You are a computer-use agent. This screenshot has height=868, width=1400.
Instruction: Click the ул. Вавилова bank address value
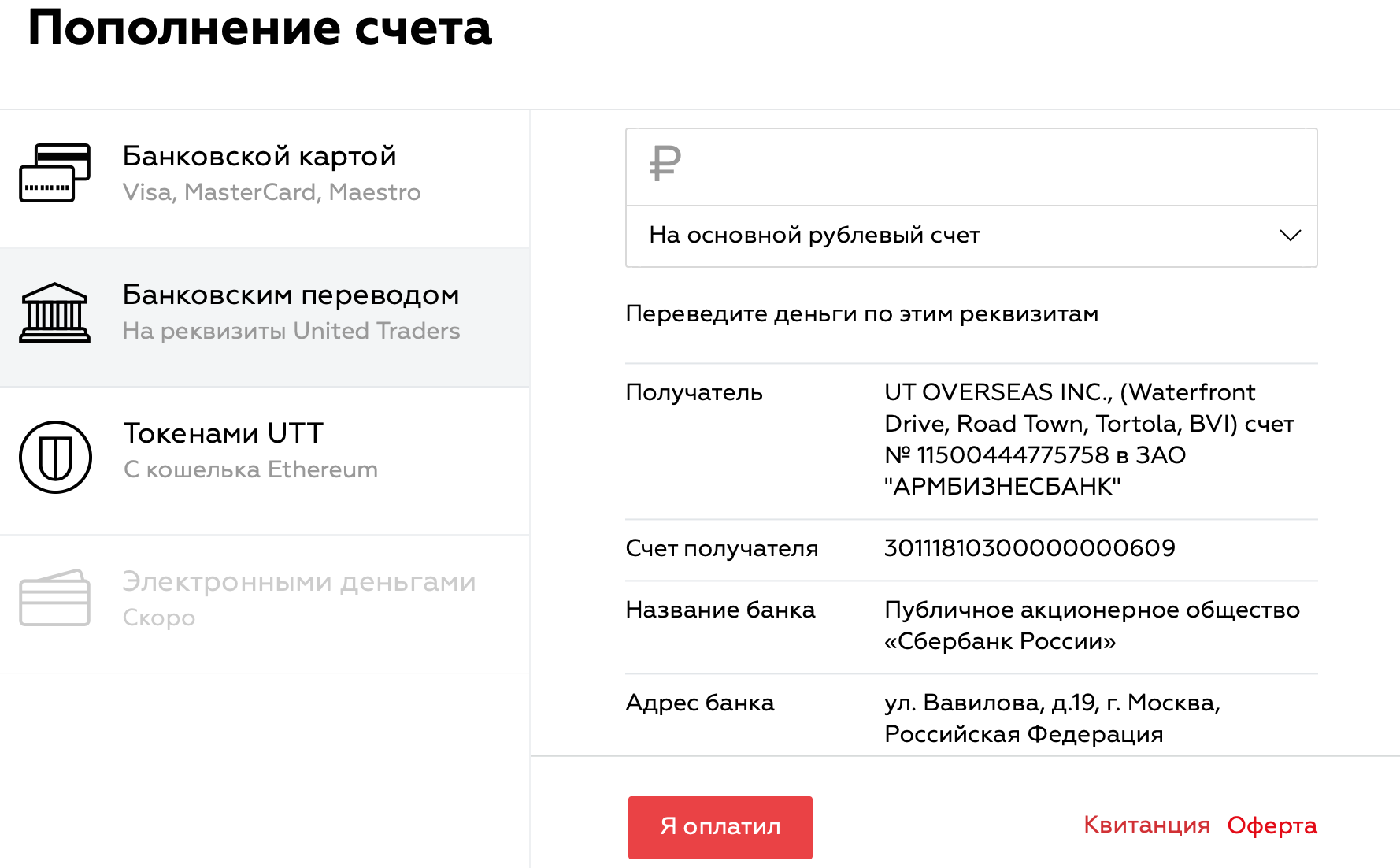[x=1052, y=718]
